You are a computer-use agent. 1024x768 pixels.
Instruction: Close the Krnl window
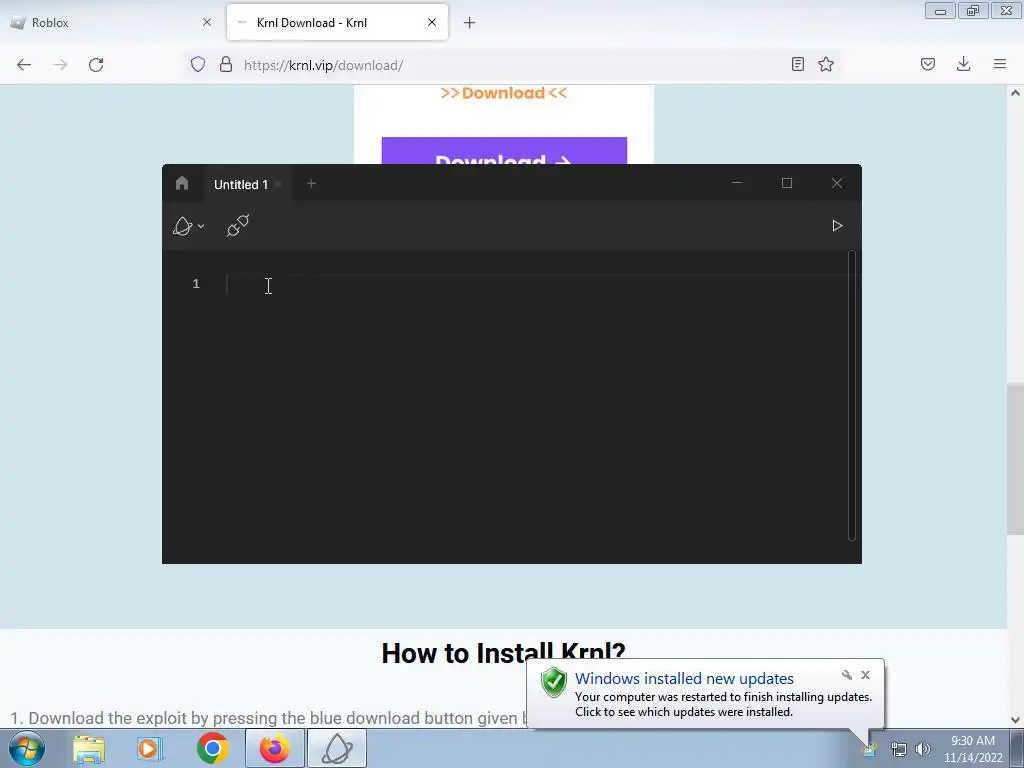tap(837, 184)
